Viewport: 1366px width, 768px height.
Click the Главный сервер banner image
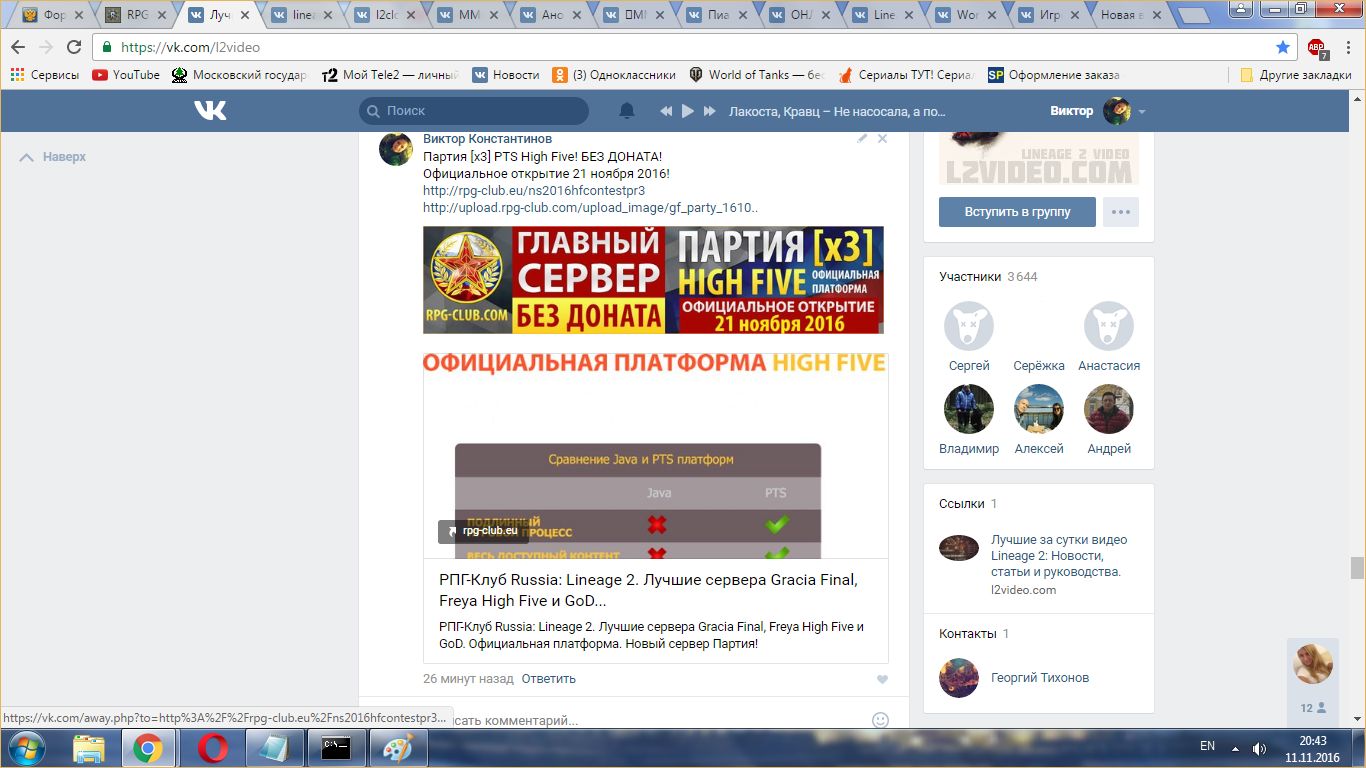click(x=653, y=280)
